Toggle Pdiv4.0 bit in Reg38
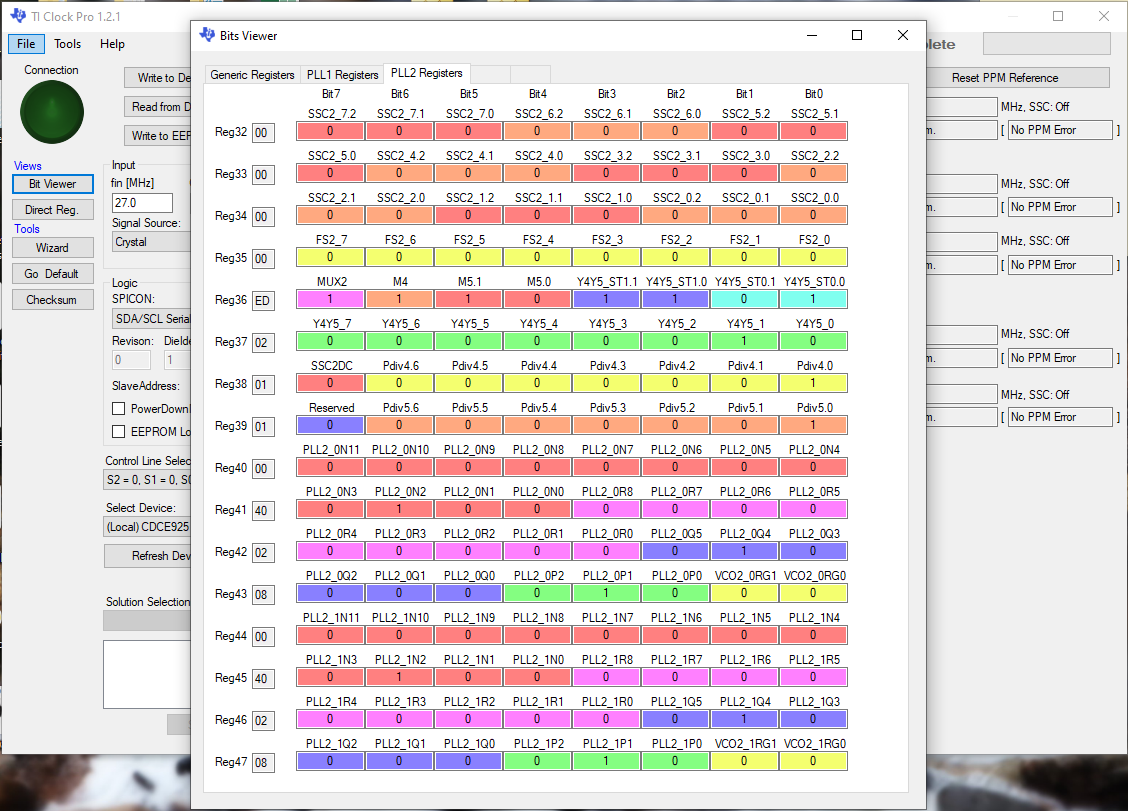This screenshot has height=811, width=1128. 813,383
